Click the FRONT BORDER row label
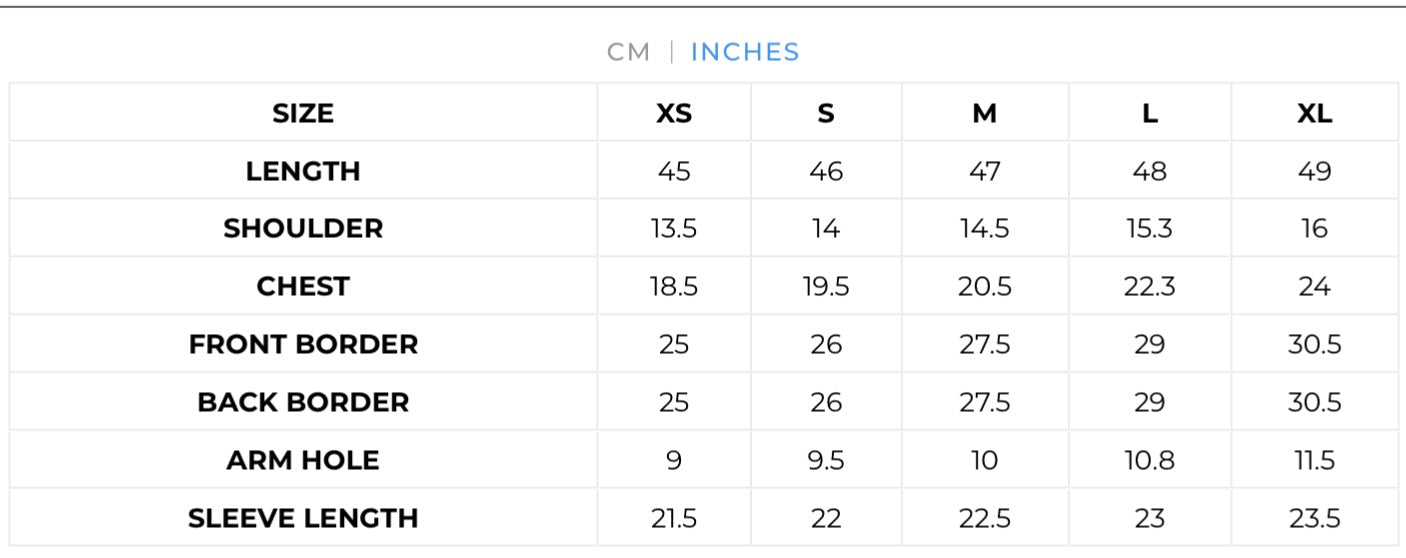Screen dimensions: 1406x558 (x=303, y=345)
